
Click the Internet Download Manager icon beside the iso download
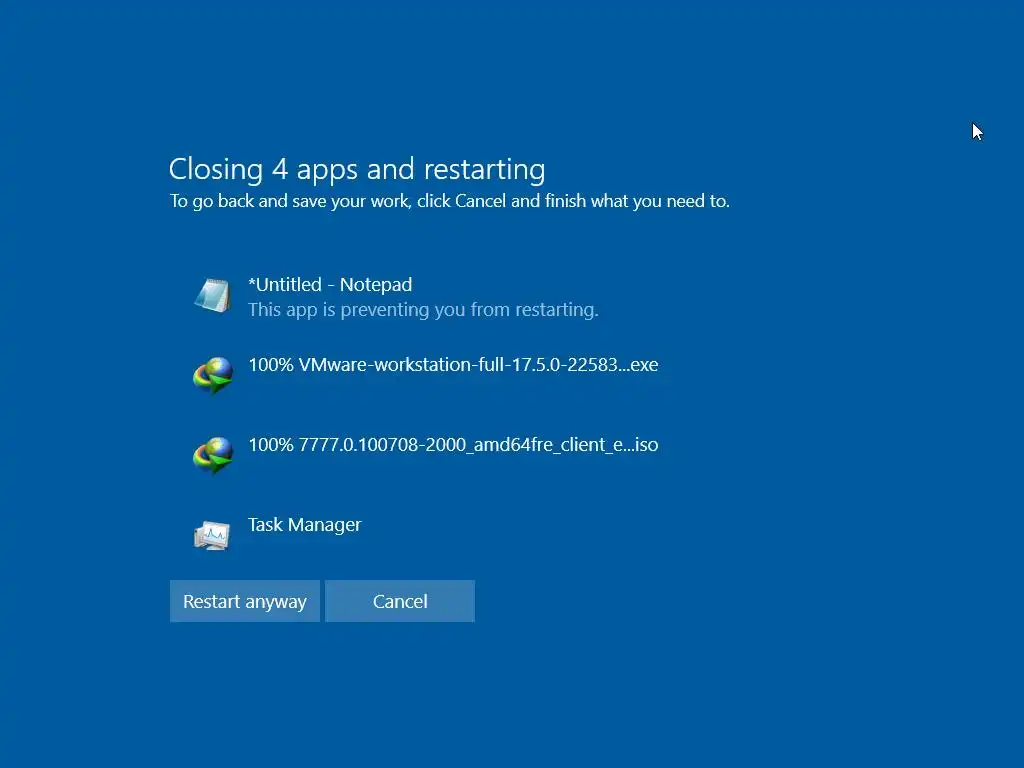[213, 455]
